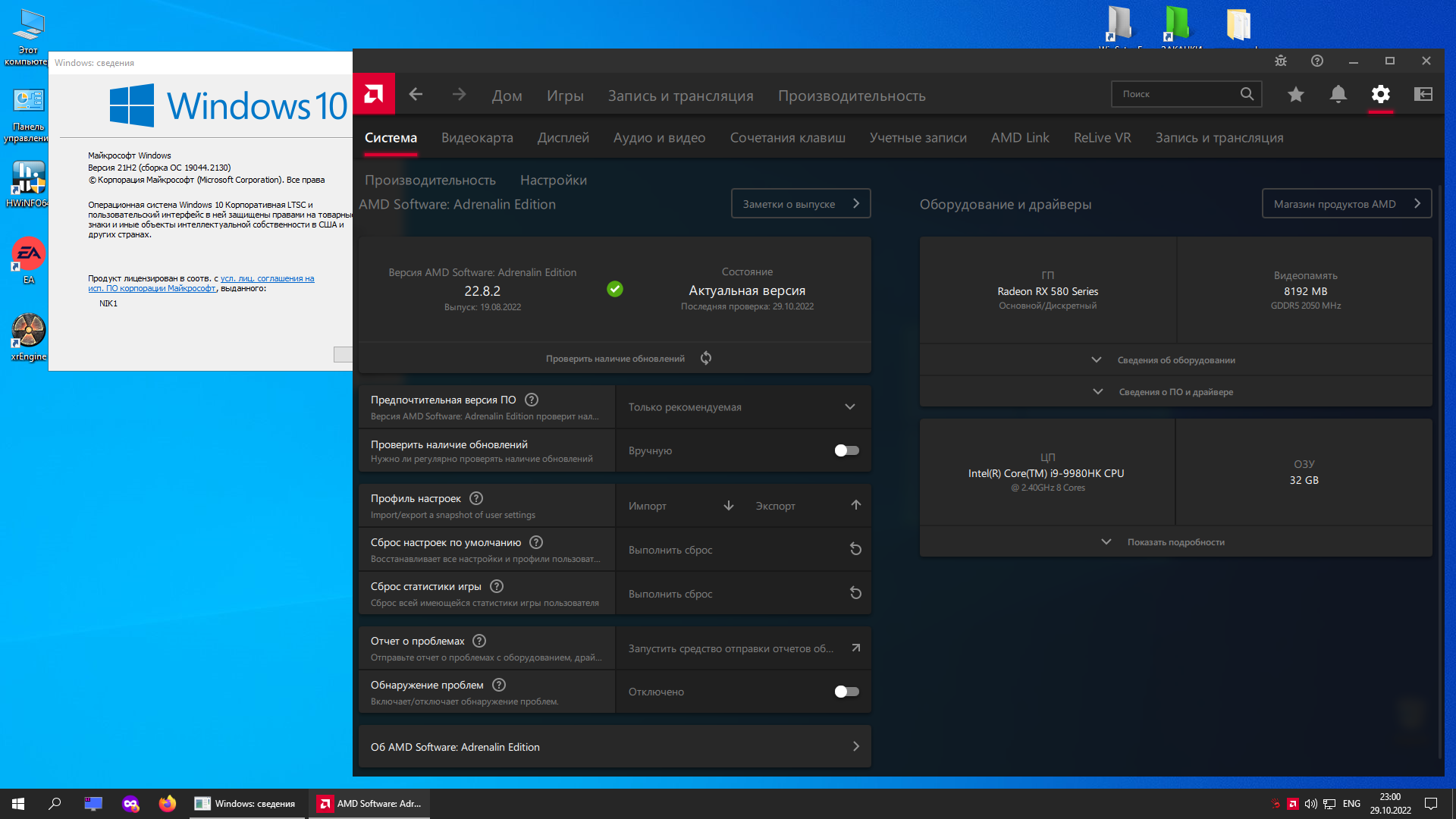Viewport: 1456px width, 819px height.
Task: Expand the software and driver information section
Action: [x=1175, y=392]
